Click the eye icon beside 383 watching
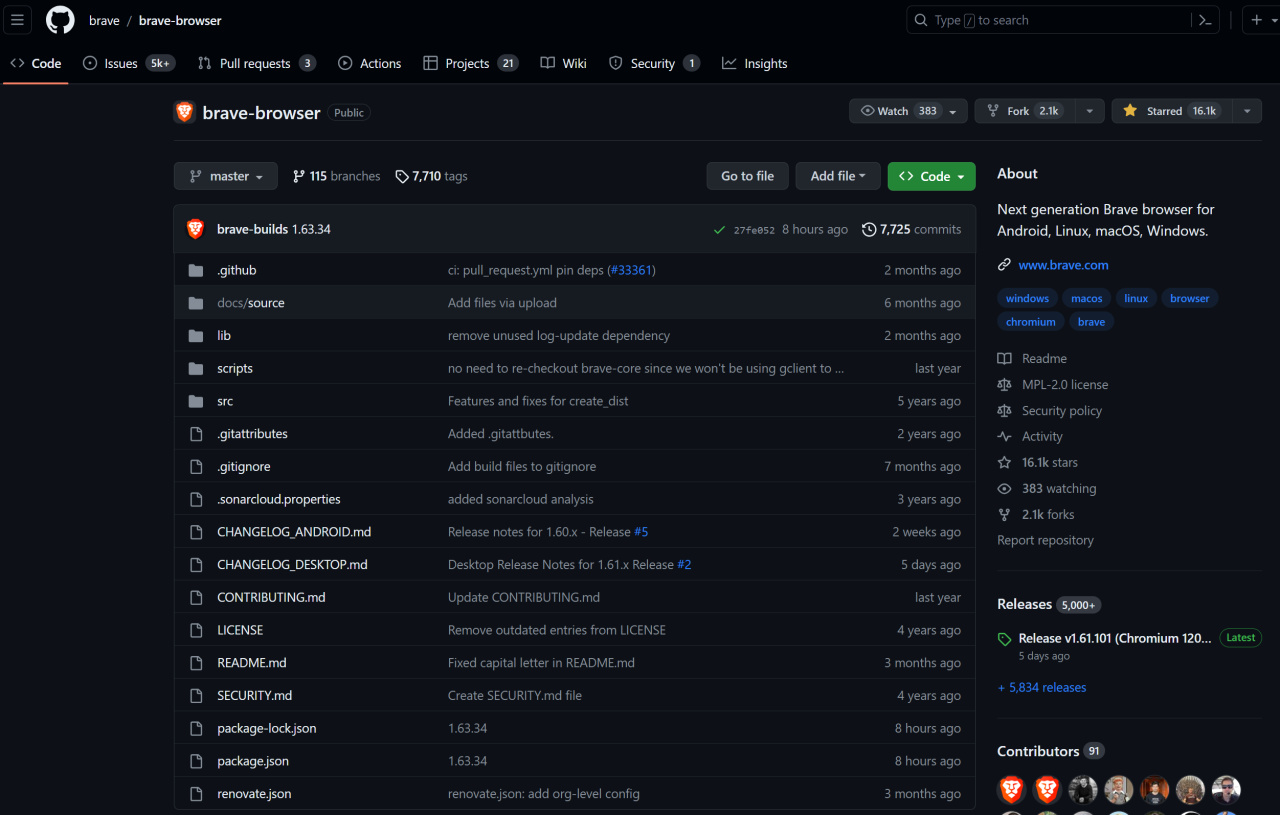The width and height of the screenshot is (1280, 815). 1004,489
